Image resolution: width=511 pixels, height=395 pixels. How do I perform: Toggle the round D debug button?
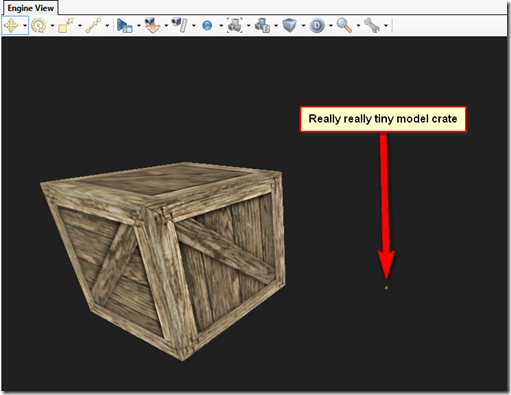click(317, 25)
